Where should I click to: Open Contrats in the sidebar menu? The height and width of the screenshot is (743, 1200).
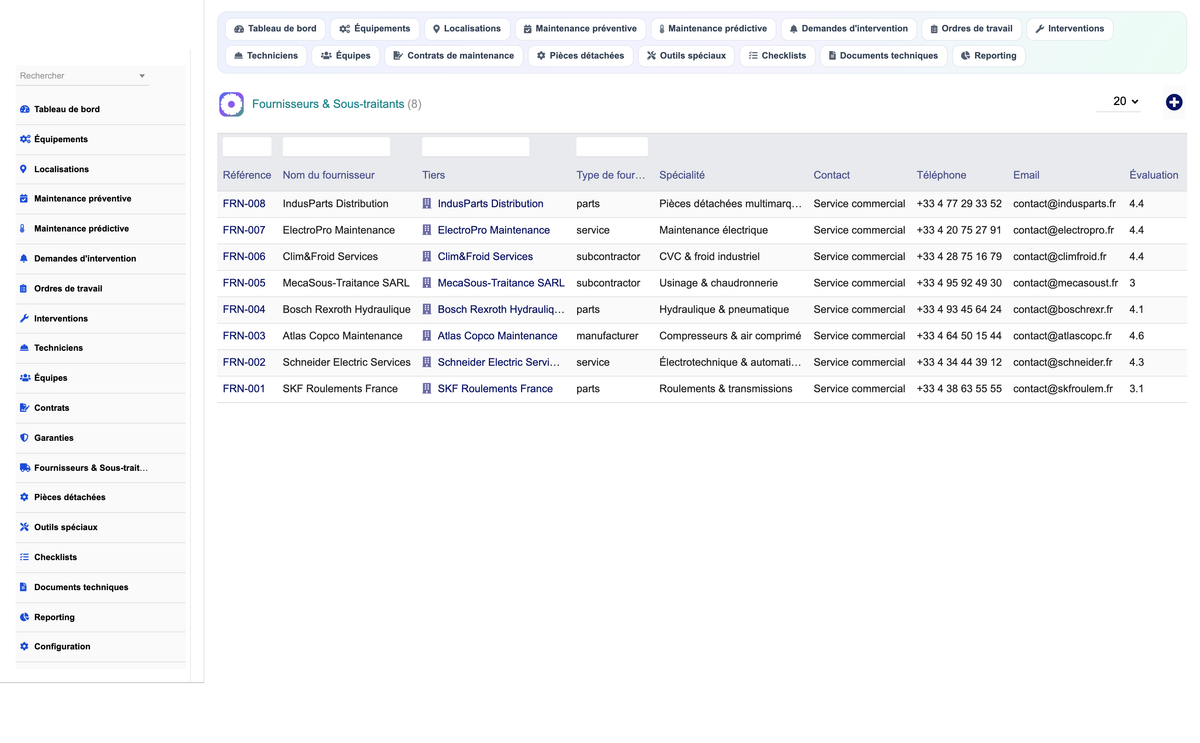52,408
